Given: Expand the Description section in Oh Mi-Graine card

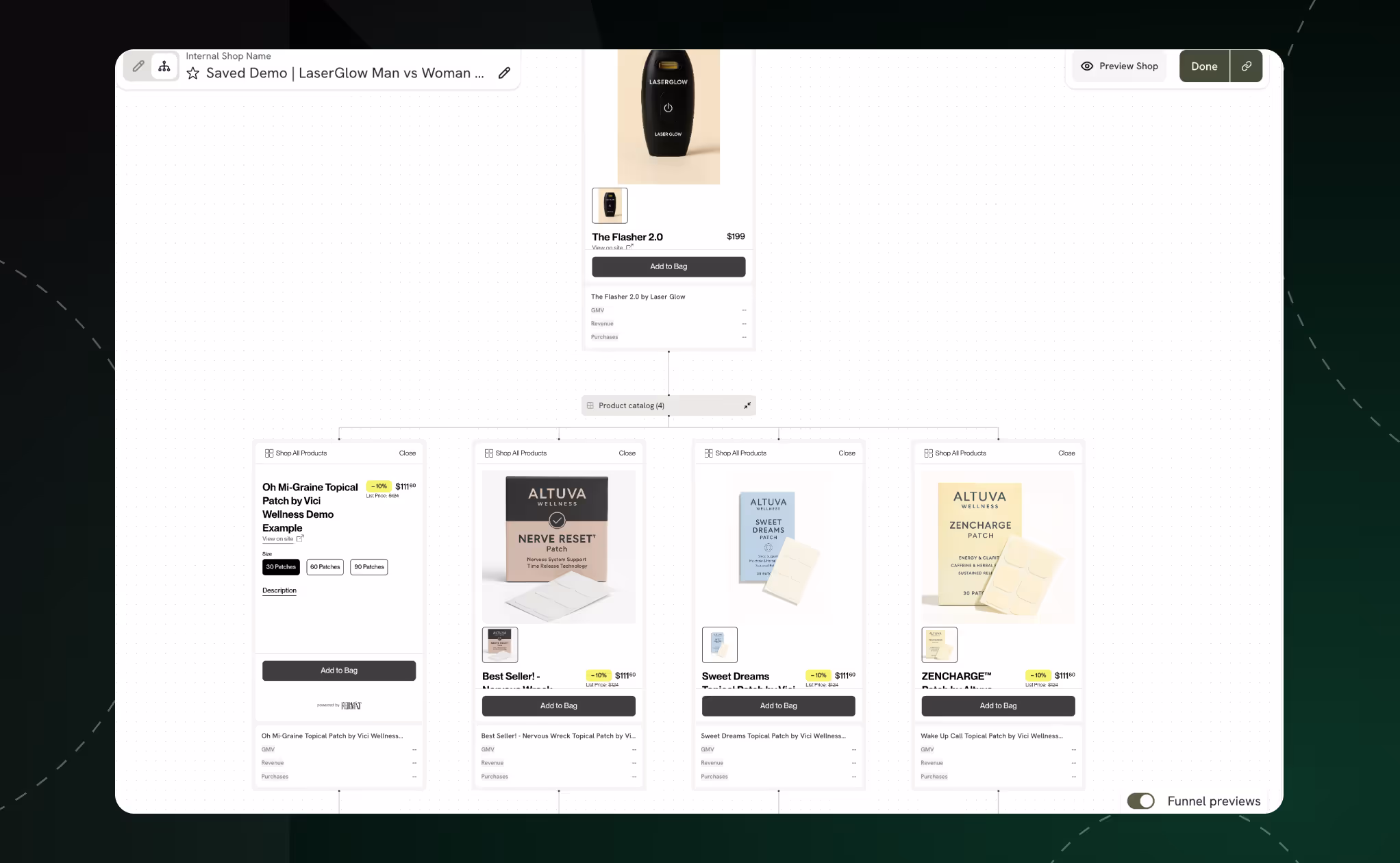Looking at the screenshot, I should pos(279,590).
